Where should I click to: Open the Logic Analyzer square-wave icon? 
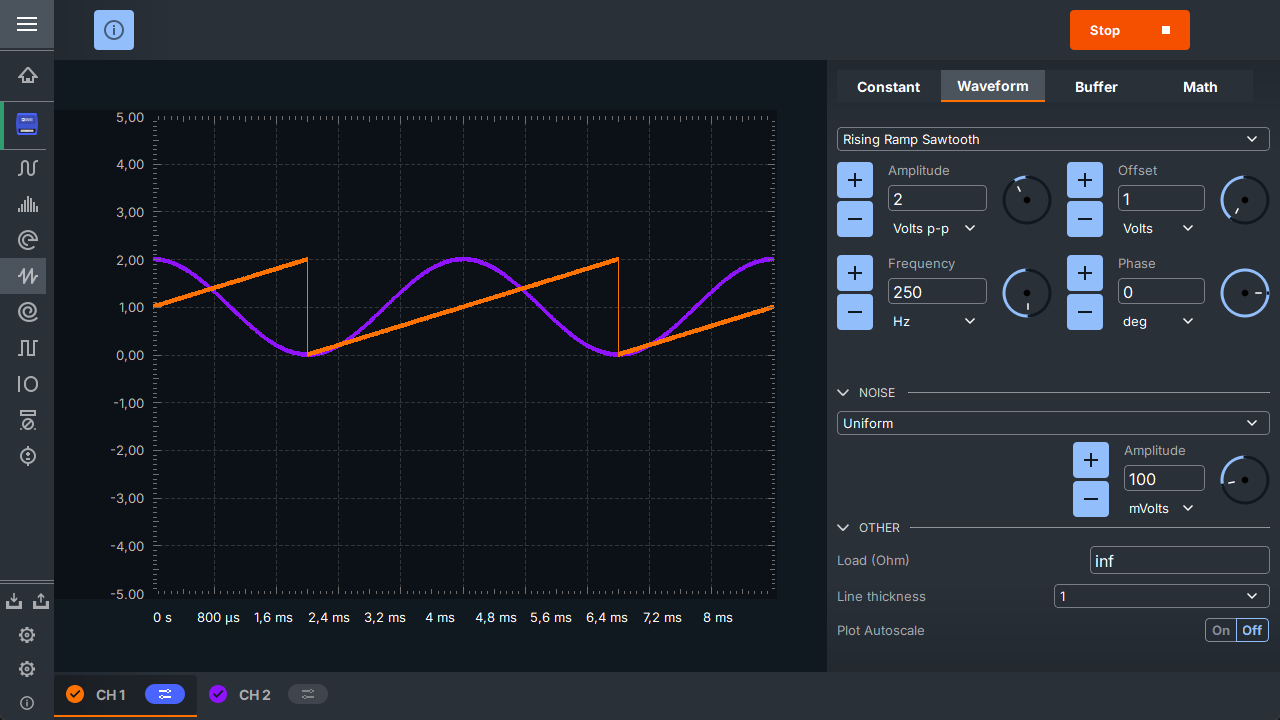28,348
